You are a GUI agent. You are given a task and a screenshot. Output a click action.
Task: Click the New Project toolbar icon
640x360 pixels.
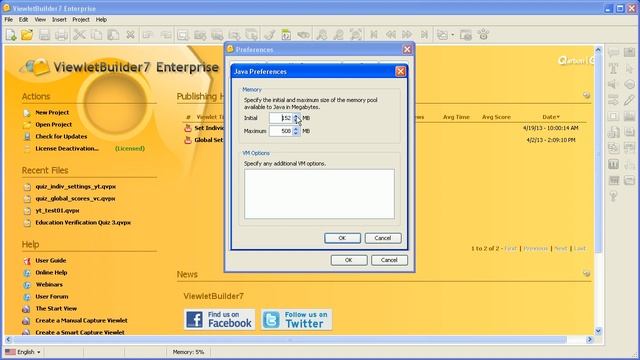coord(11,35)
